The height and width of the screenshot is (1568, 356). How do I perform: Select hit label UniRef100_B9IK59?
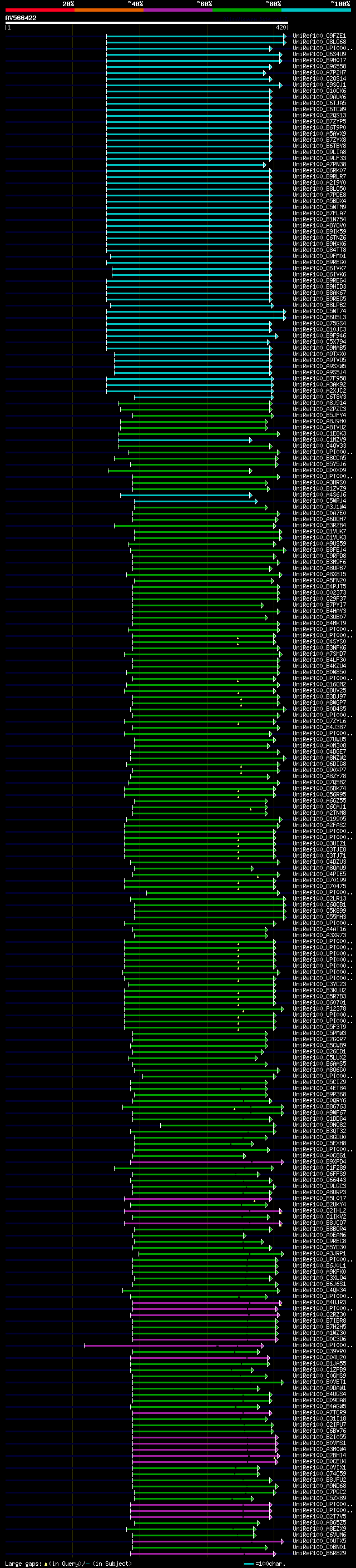(x=319, y=231)
